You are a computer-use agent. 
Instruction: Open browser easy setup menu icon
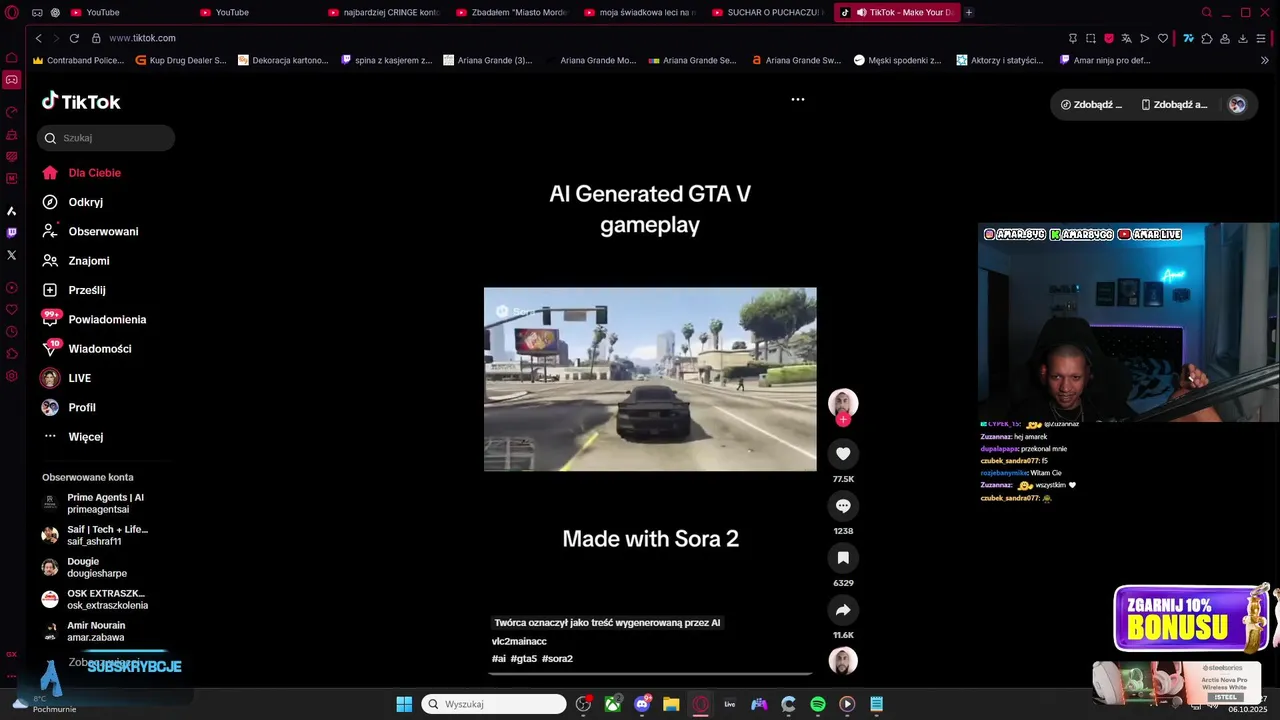tap(1262, 38)
